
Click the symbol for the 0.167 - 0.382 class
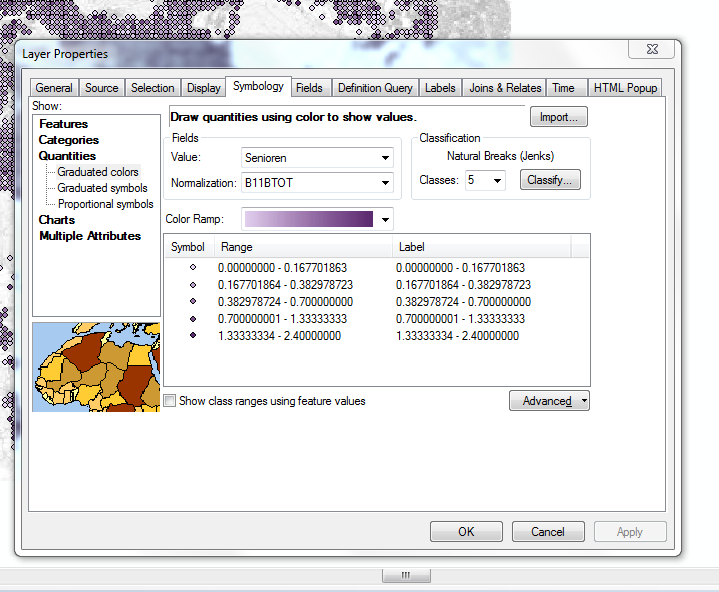coord(192,285)
